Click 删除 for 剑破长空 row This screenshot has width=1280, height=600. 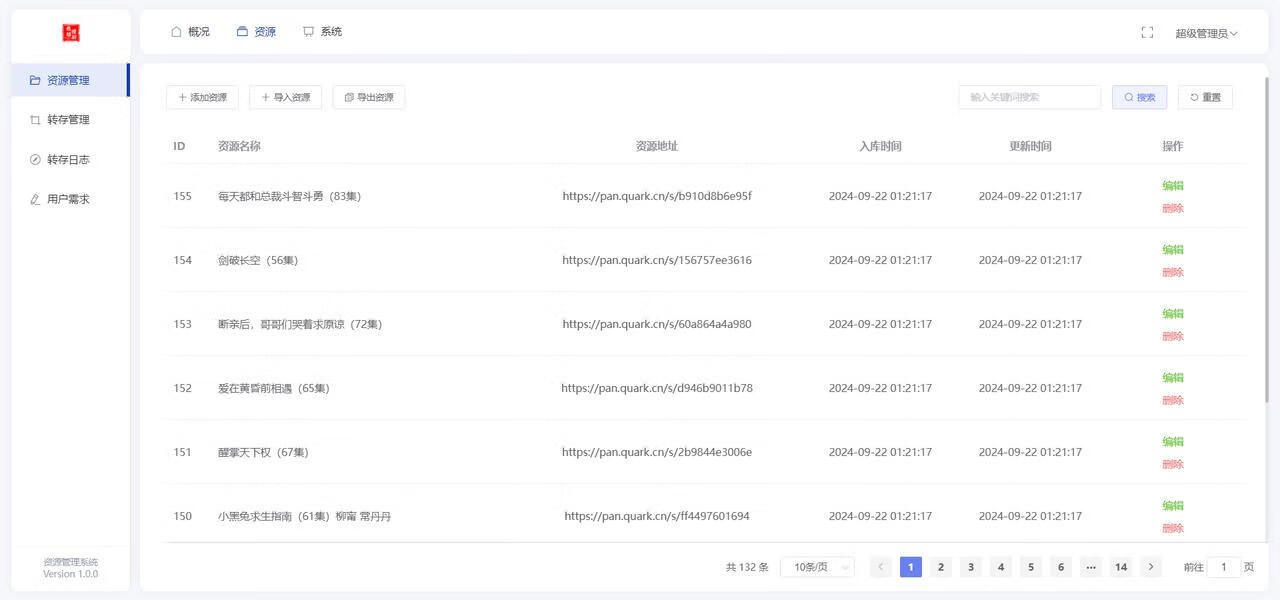point(1172,272)
